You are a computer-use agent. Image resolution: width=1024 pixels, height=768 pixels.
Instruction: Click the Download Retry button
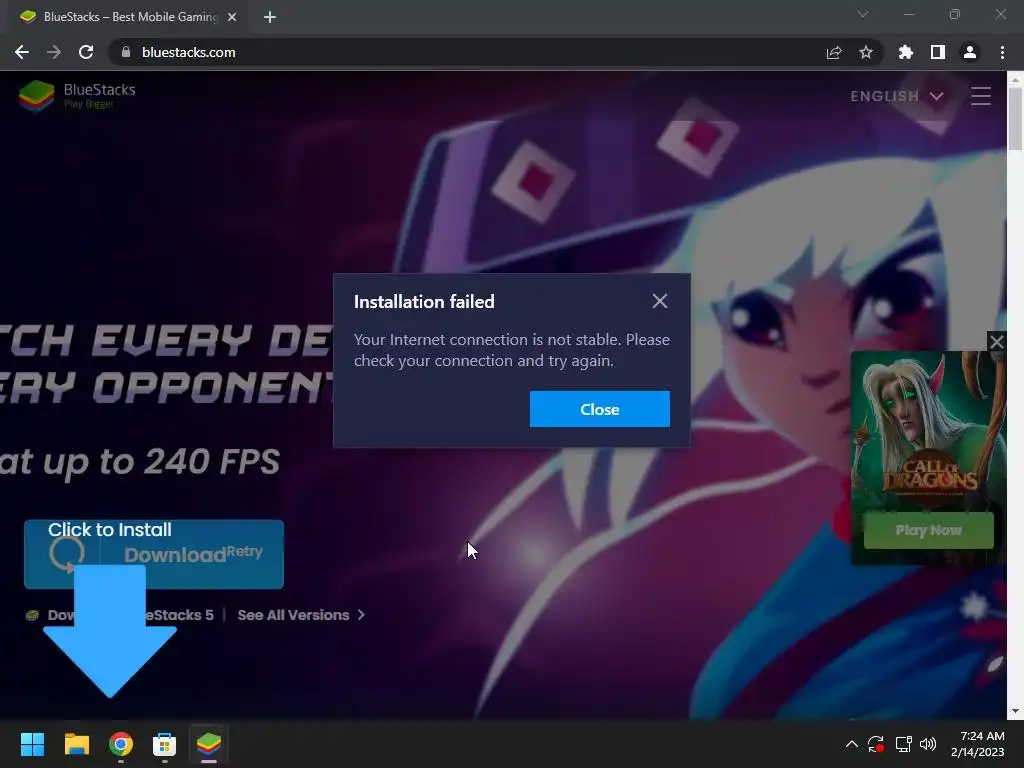154,554
